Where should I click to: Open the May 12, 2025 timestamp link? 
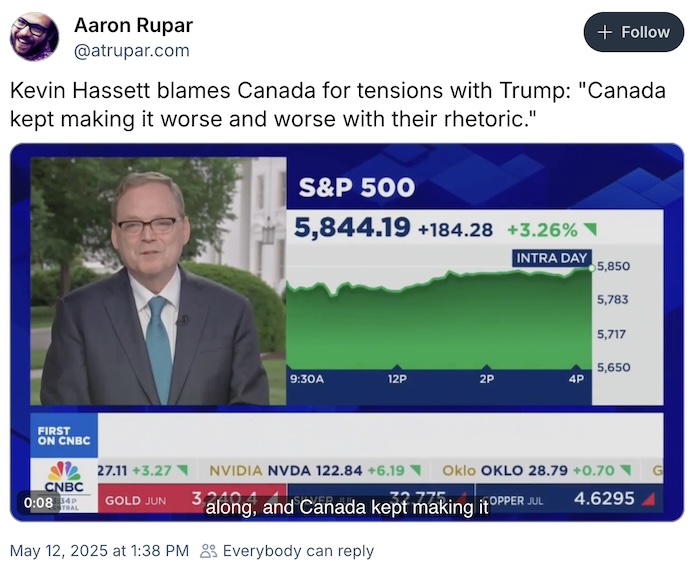99,551
